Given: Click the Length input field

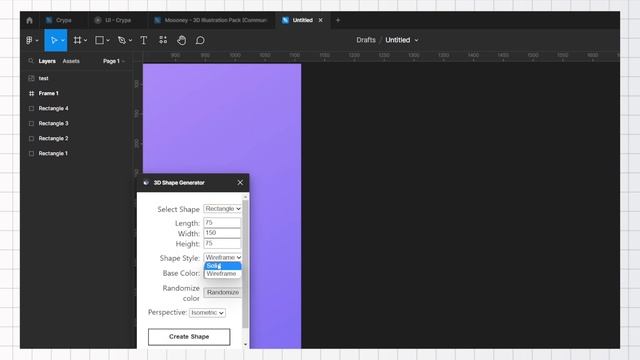Looking at the screenshot, I should 222,222.
